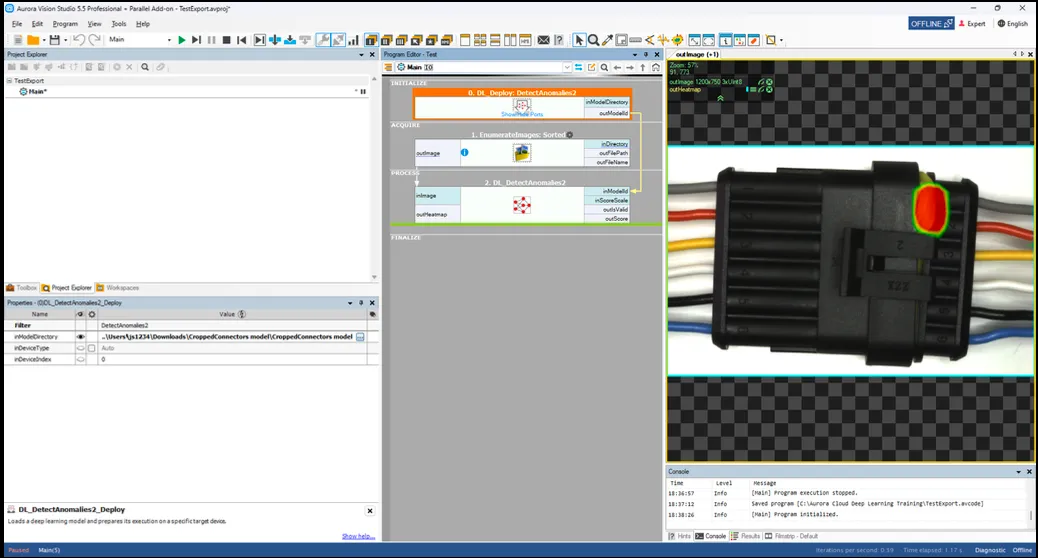Click the OFFLINE status button

(931, 23)
